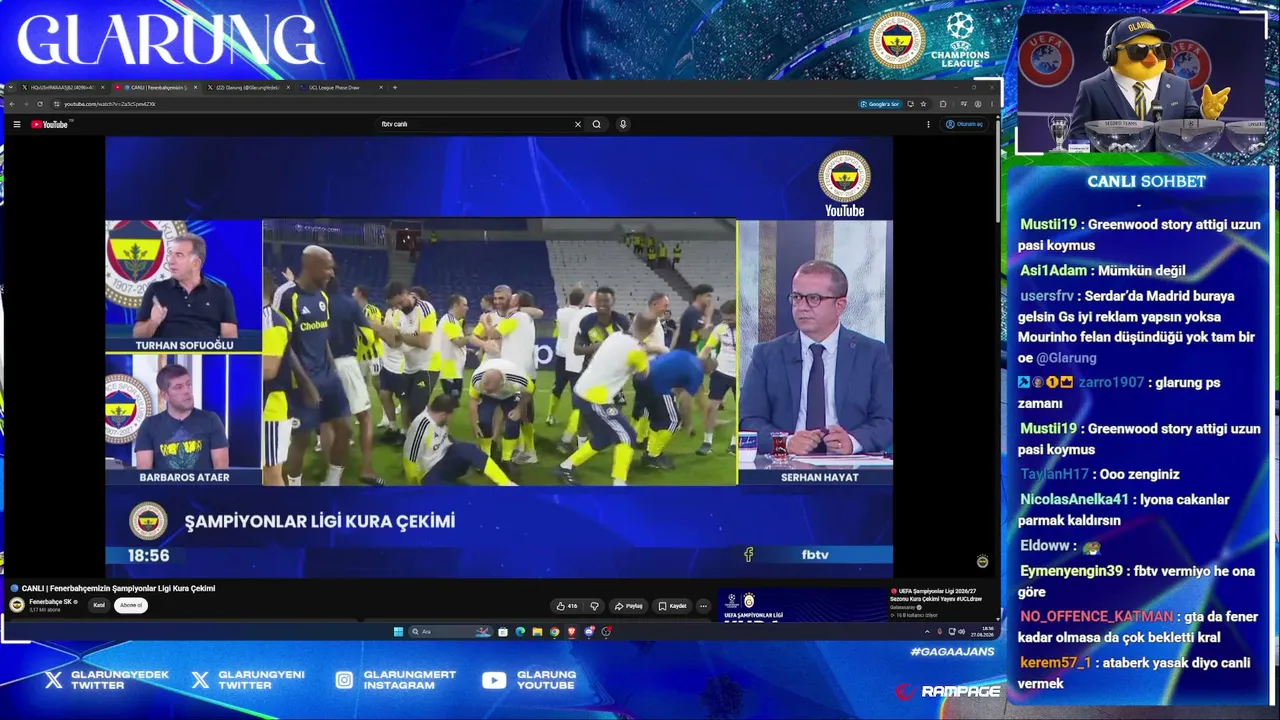
Task: Click the small Fenerbahçe watermark logo in player corner
Action: pyautogui.click(x=982, y=562)
